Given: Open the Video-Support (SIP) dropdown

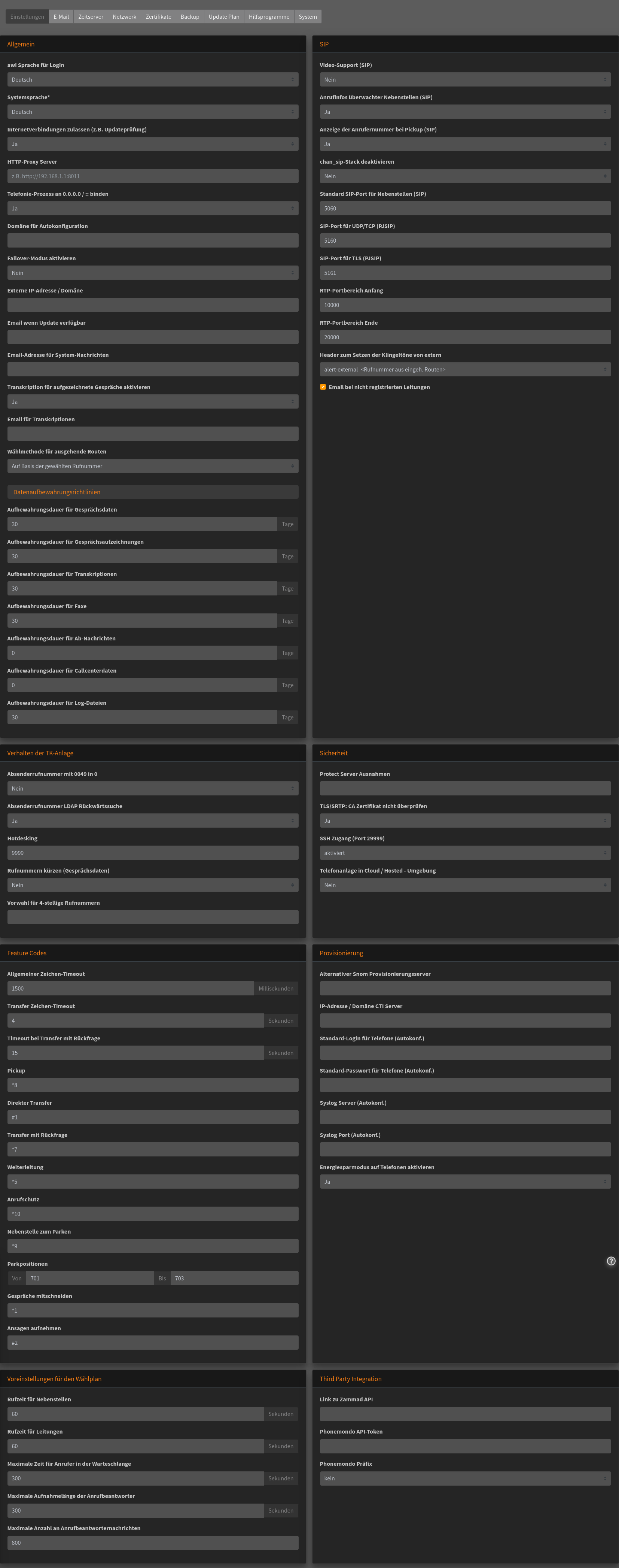Looking at the screenshot, I should (465, 80).
